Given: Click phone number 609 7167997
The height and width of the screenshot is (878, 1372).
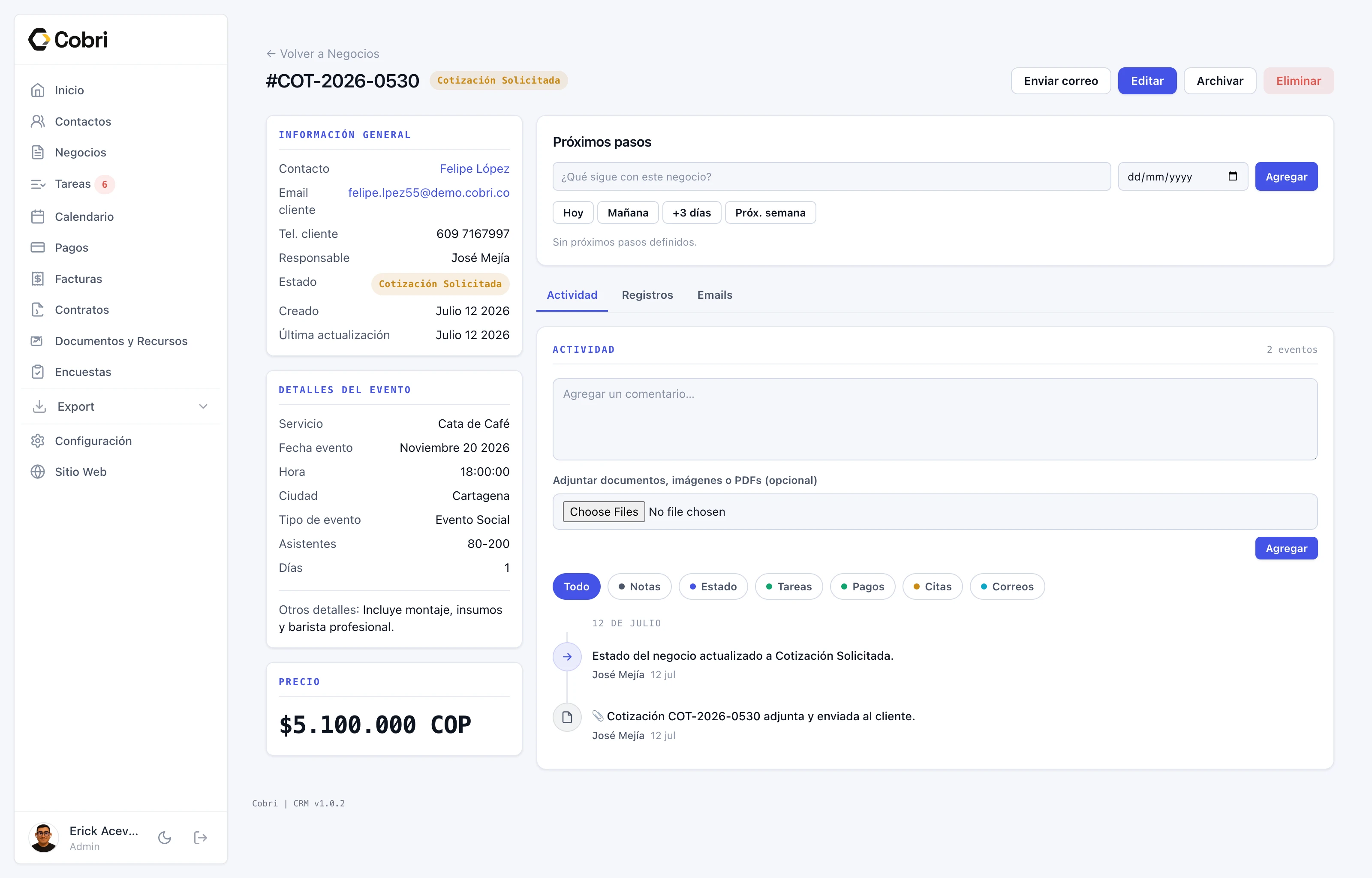Looking at the screenshot, I should [x=472, y=234].
